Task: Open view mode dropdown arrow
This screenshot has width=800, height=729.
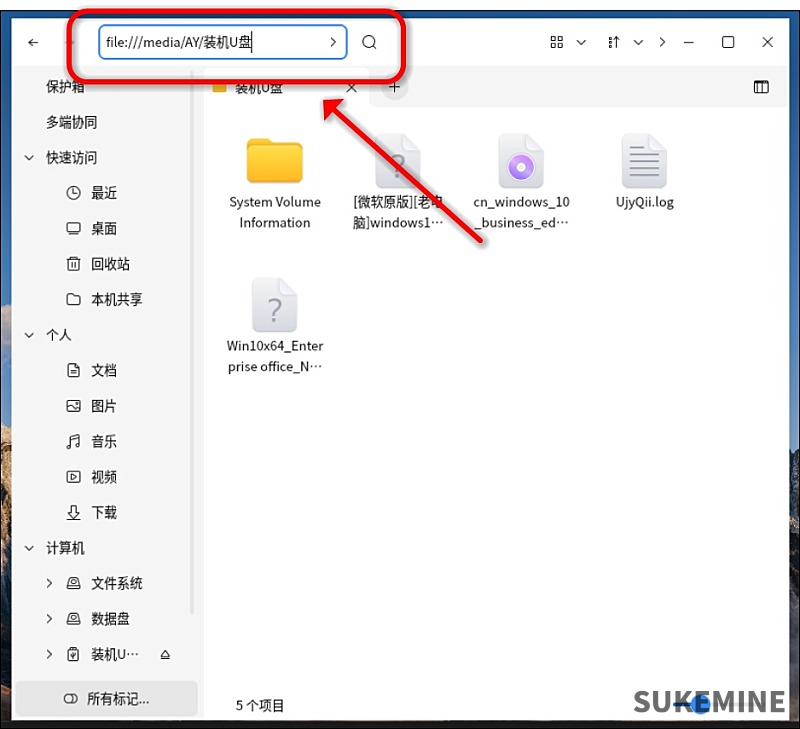Action: [x=582, y=42]
